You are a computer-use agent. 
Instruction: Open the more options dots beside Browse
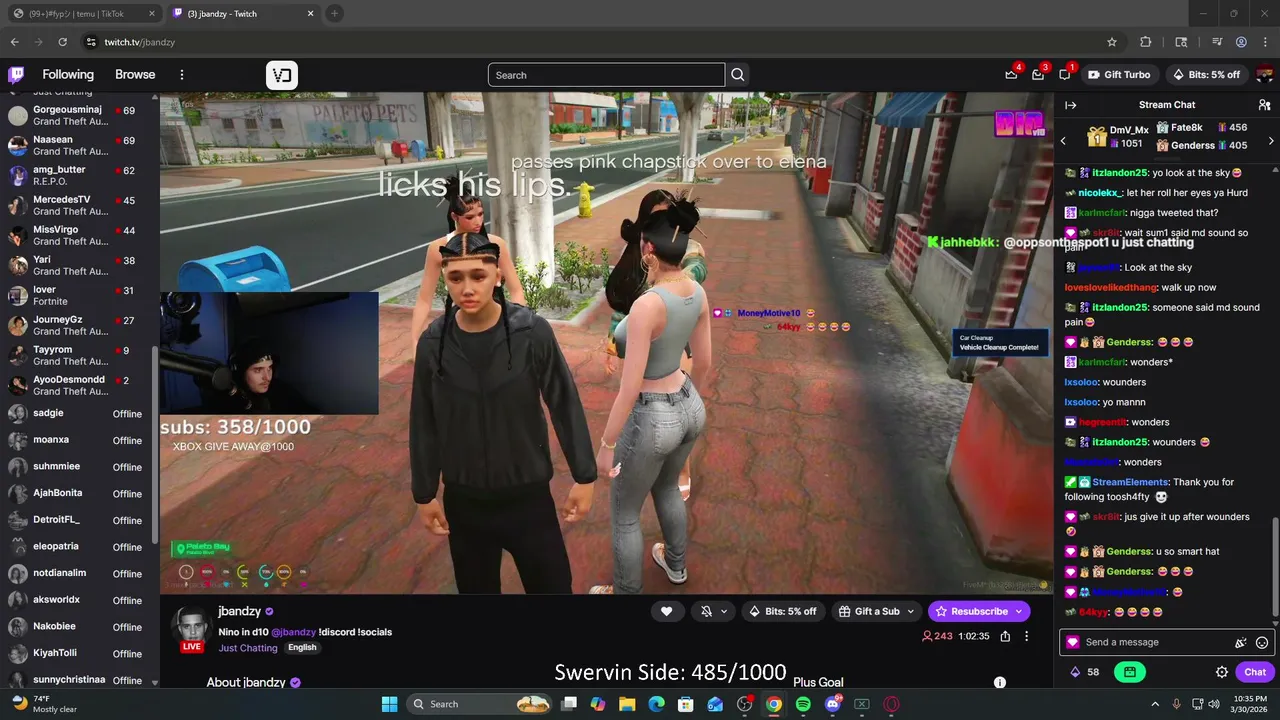pos(182,75)
